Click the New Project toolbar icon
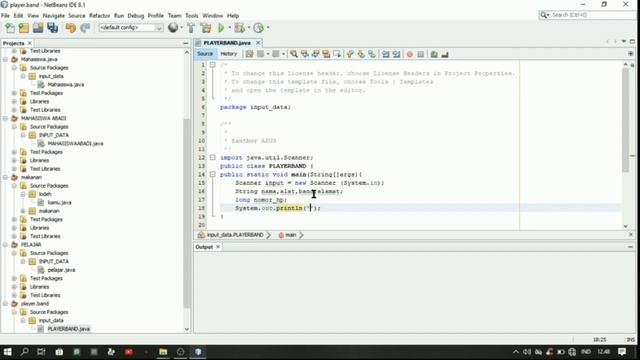This screenshot has width=640, height=360. click(24, 28)
